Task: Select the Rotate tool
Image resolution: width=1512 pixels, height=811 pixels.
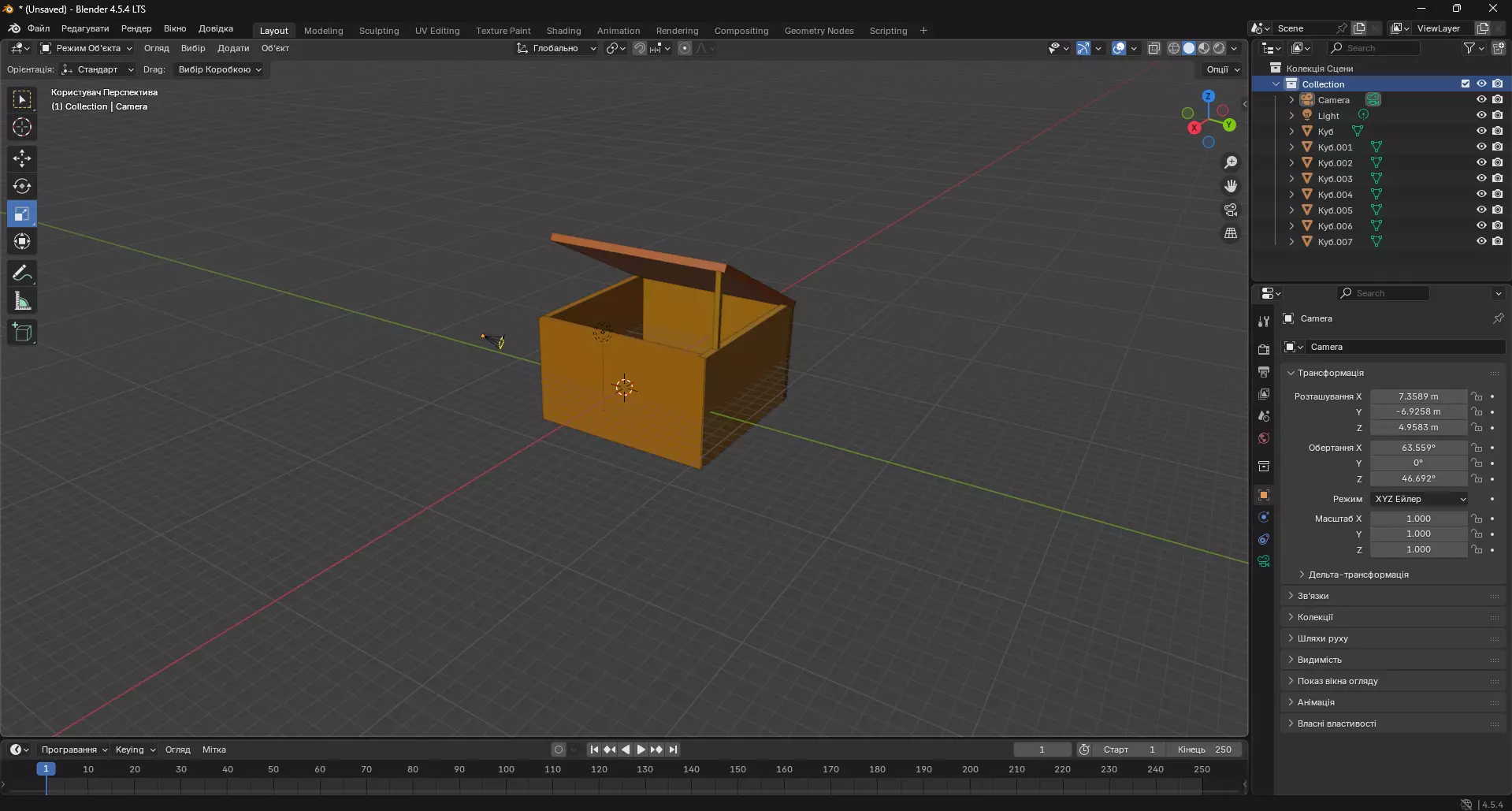Action: click(22, 186)
